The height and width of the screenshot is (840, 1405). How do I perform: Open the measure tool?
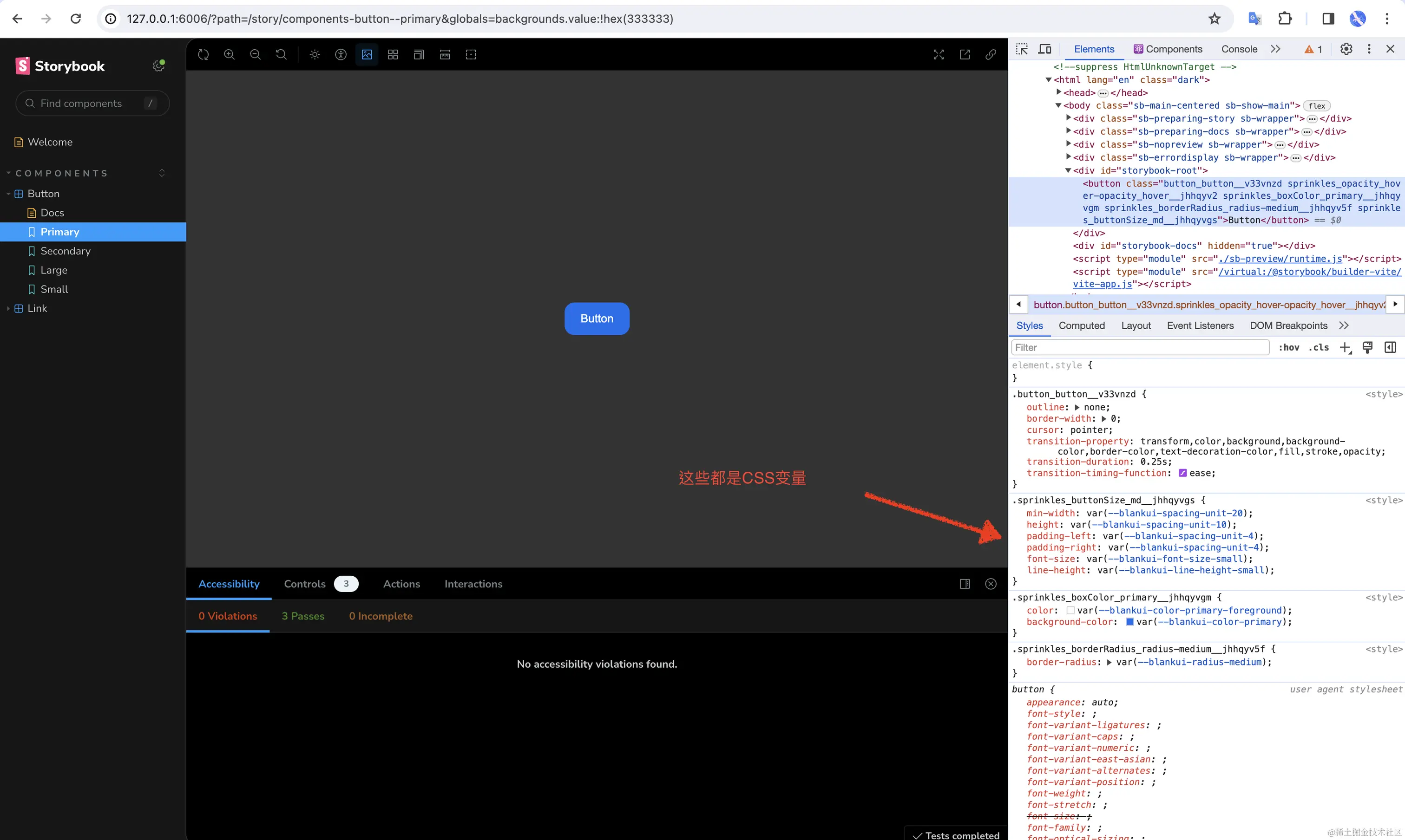coord(445,54)
